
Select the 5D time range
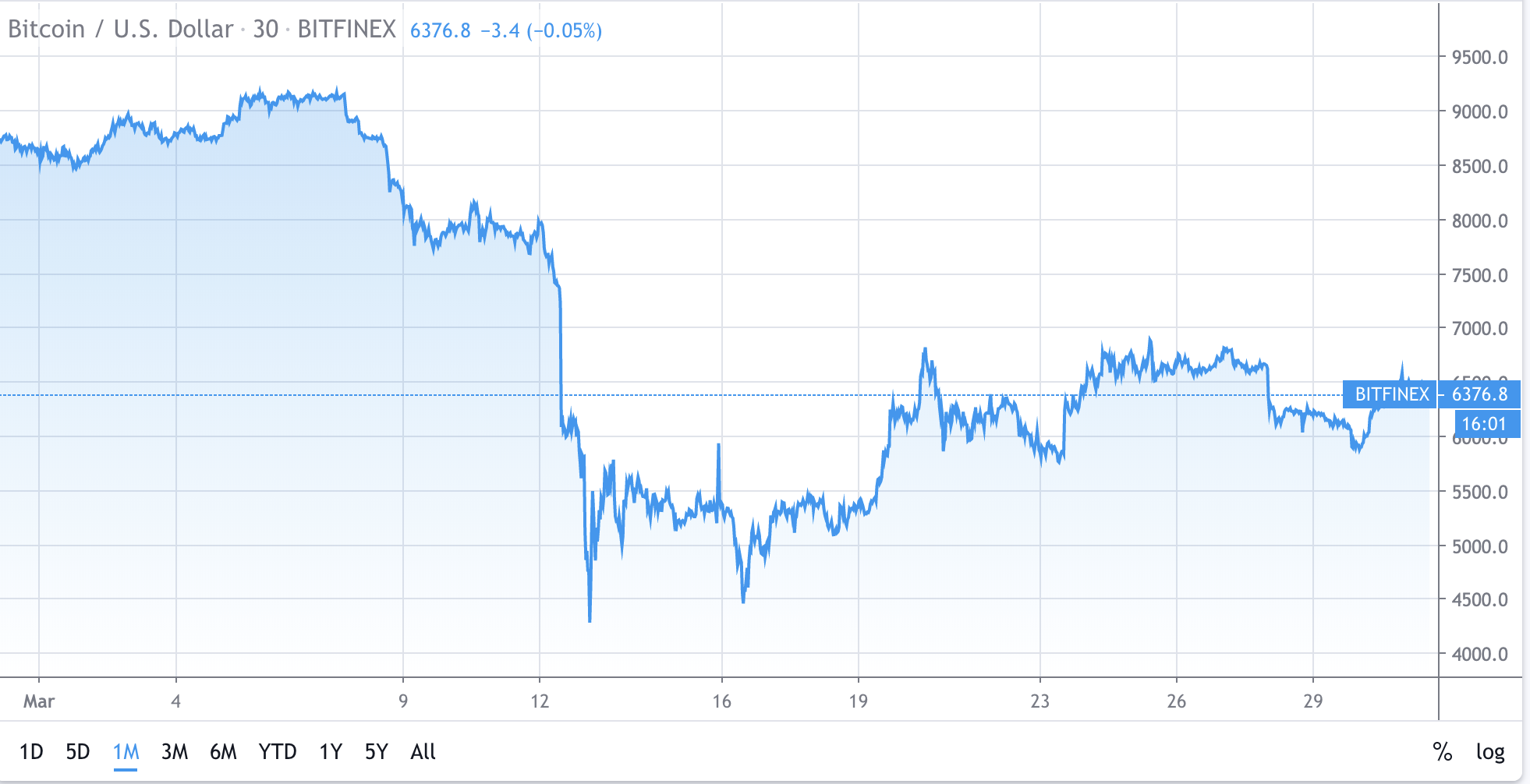click(78, 752)
